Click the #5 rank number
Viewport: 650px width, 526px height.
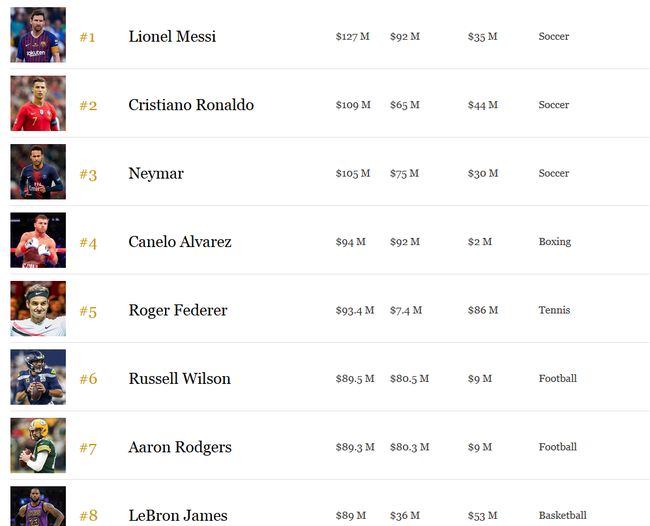pyautogui.click(x=88, y=312)
